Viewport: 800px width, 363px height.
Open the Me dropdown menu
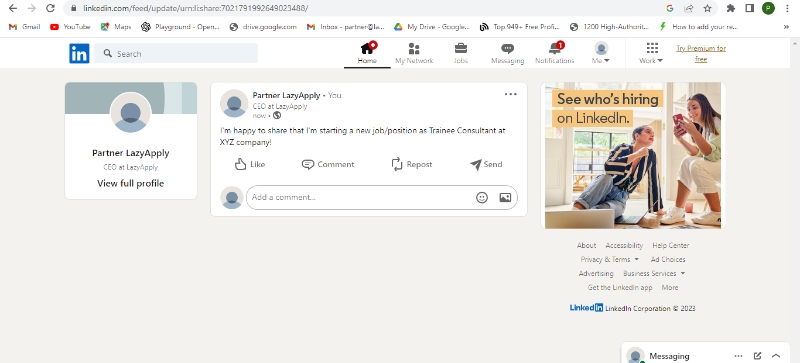(x=601, y=54)
